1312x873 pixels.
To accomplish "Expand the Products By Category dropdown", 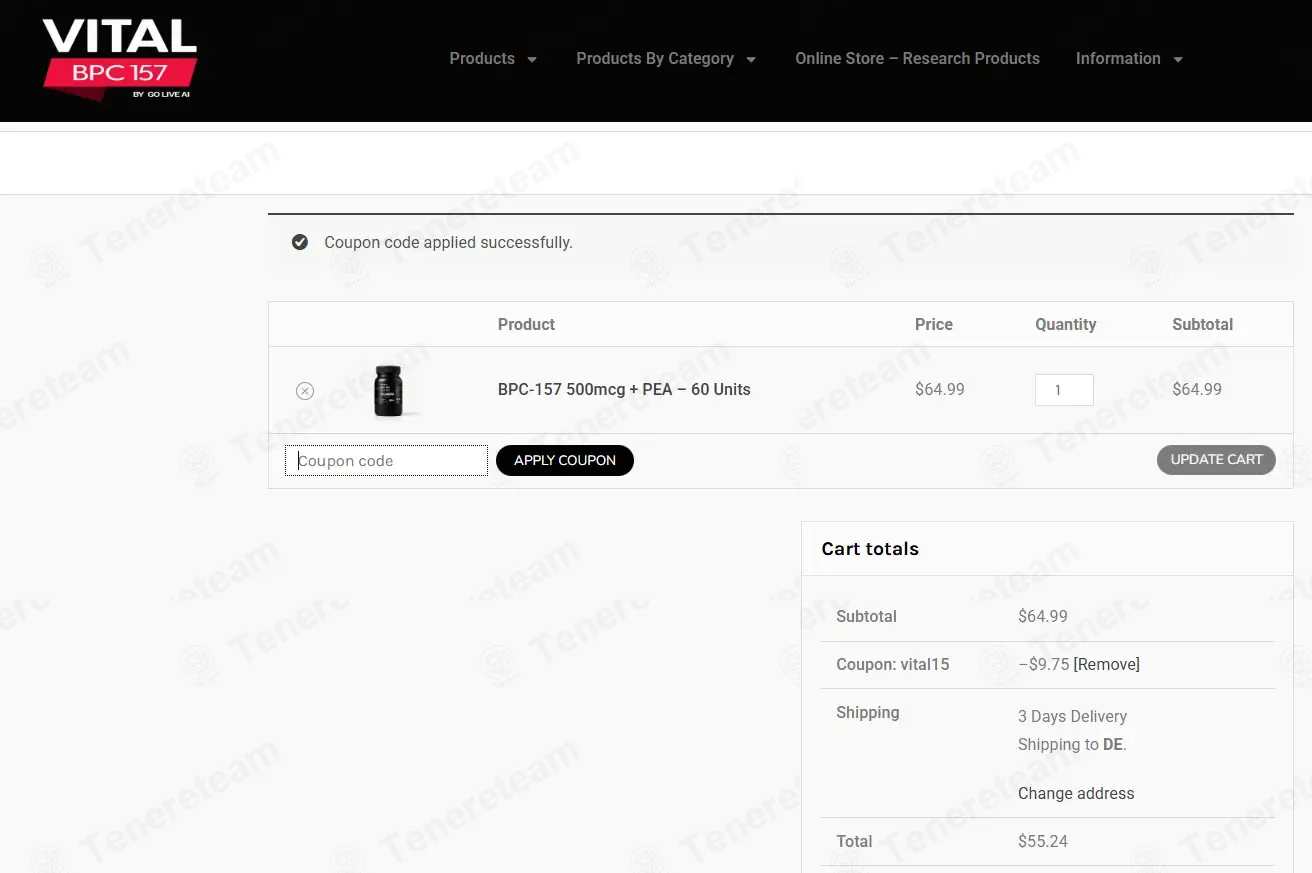I will click(666, 59).
